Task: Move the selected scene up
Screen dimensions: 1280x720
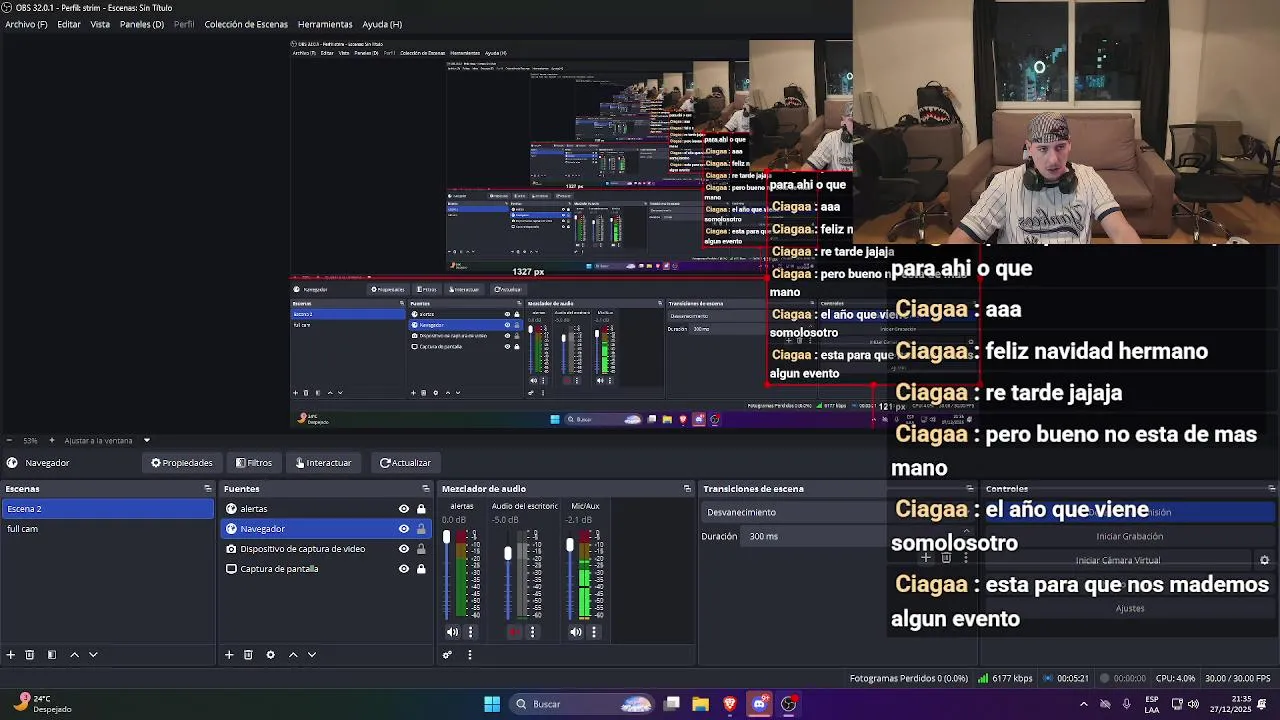Action: point(74,655)
